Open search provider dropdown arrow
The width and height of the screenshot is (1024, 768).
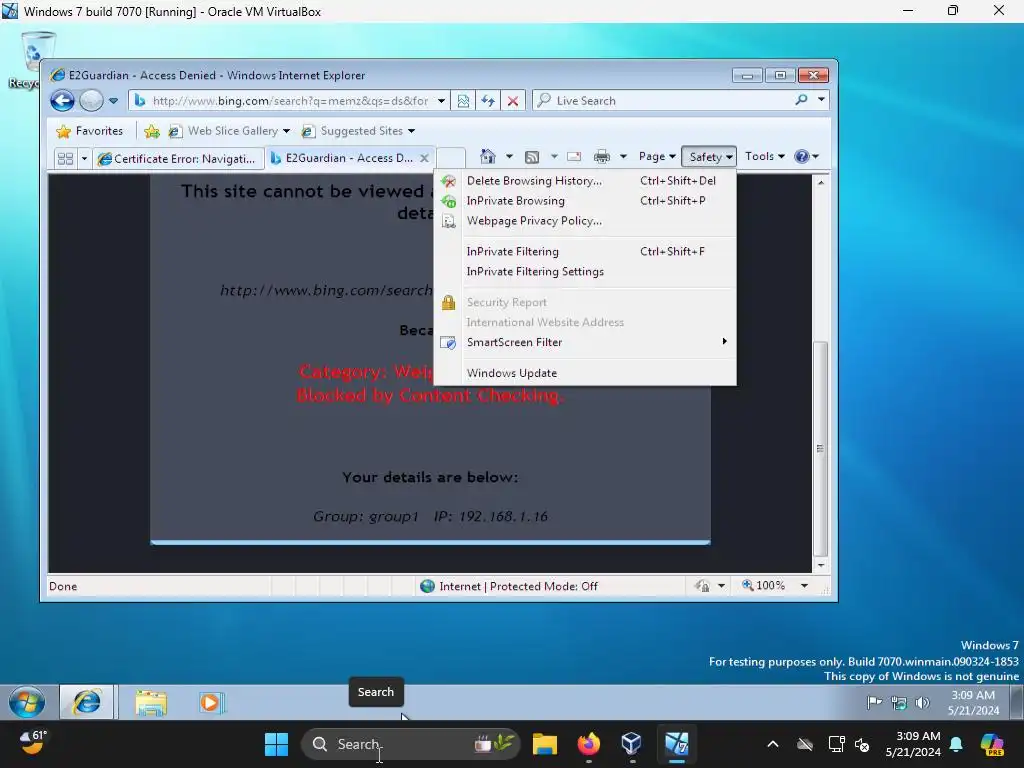pyautogui.click(x=821, y=100)
